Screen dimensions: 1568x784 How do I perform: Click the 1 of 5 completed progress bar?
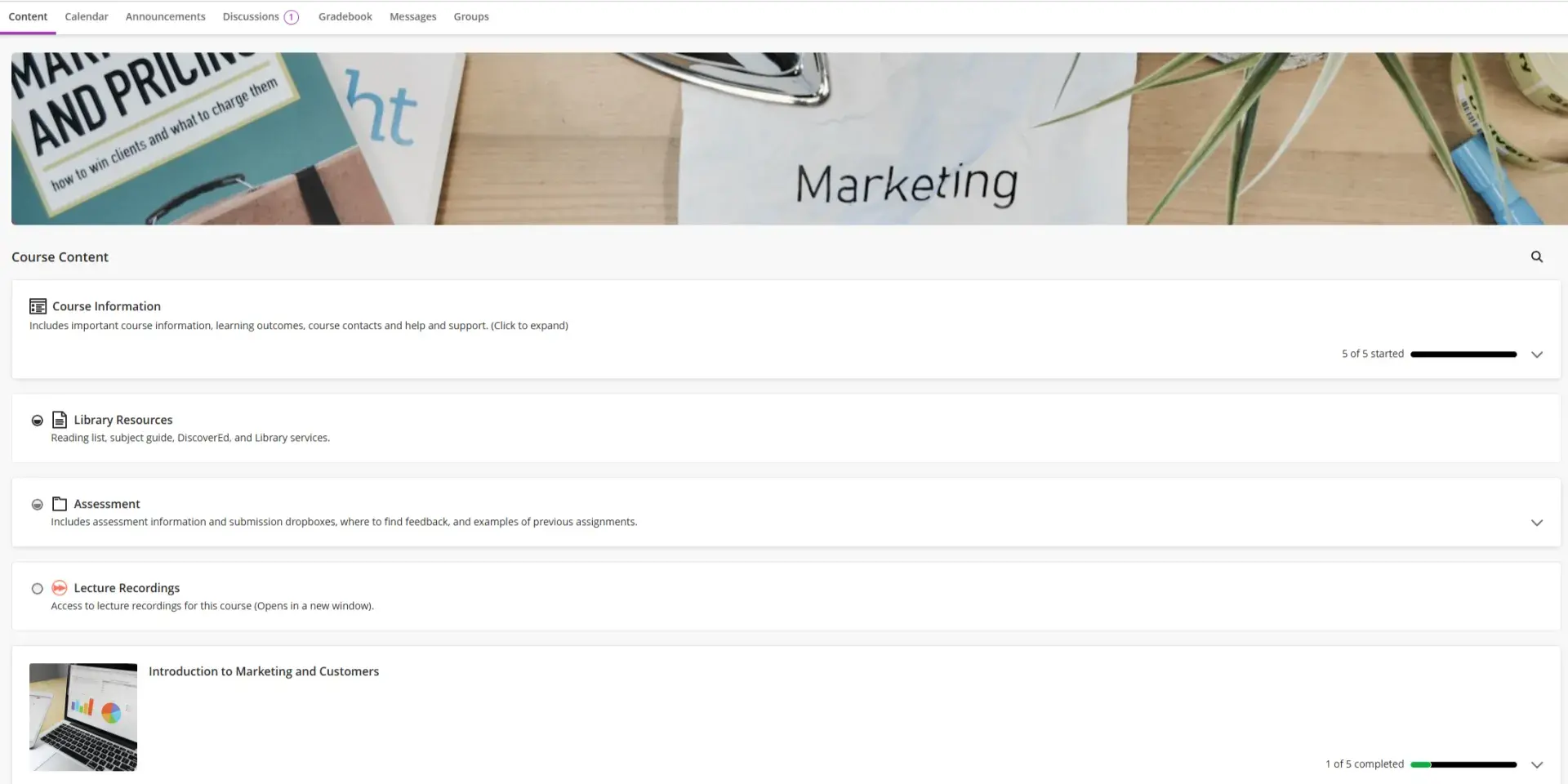(1463, 765)
